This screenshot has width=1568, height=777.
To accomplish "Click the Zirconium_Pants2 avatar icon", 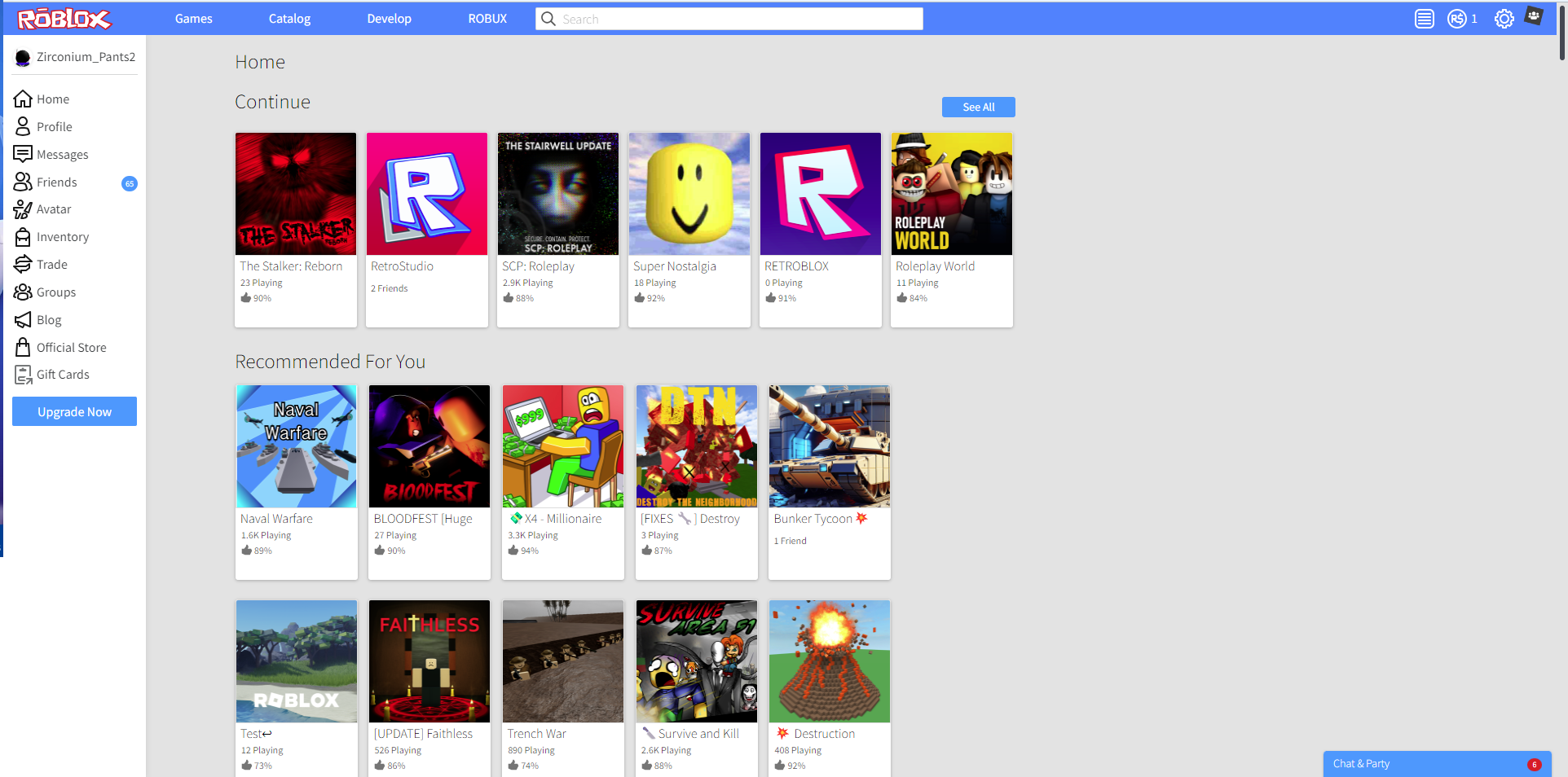I will coord(23,58).
